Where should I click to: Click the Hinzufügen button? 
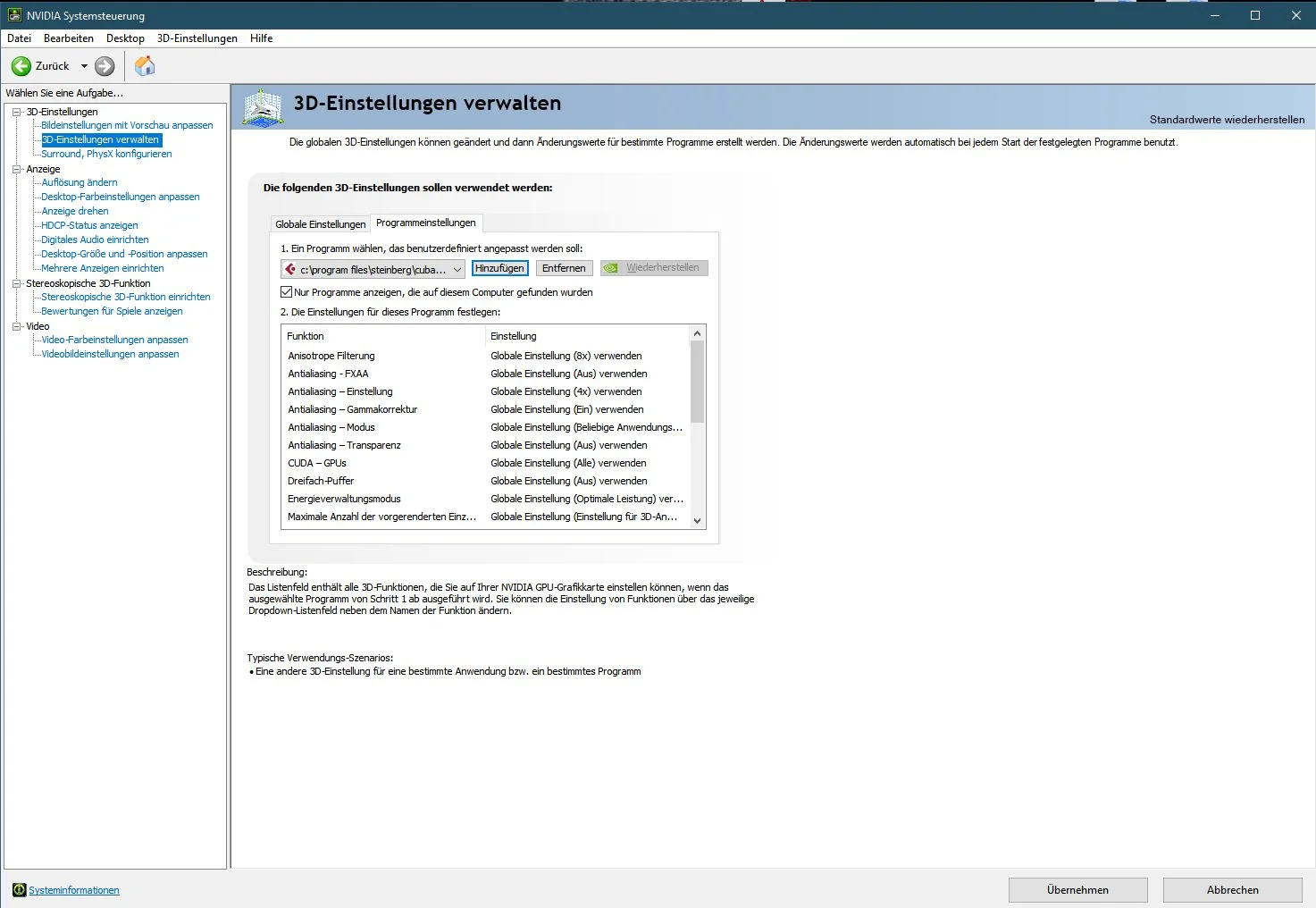(499, 268)
